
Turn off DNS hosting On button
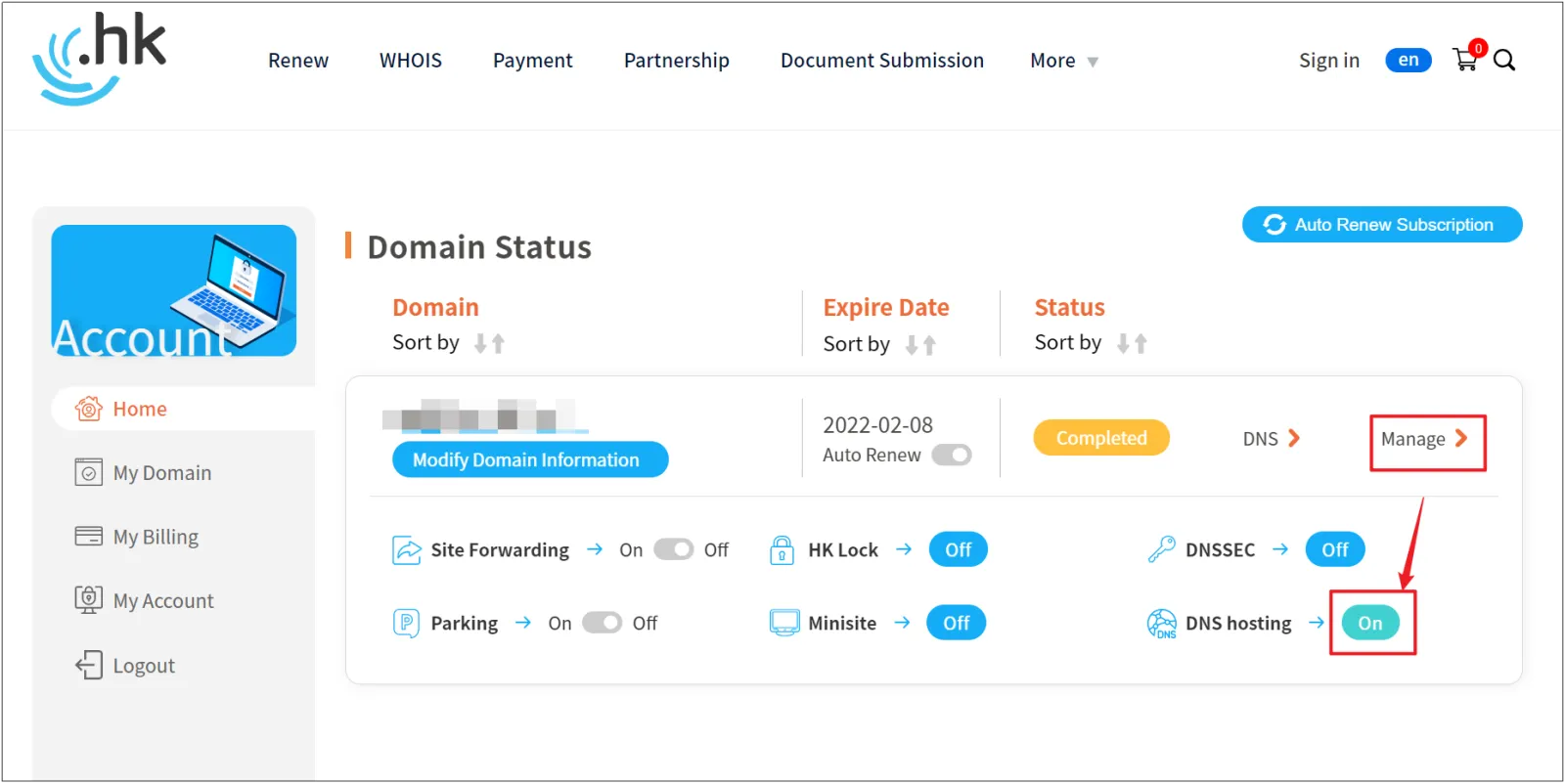1369,623
